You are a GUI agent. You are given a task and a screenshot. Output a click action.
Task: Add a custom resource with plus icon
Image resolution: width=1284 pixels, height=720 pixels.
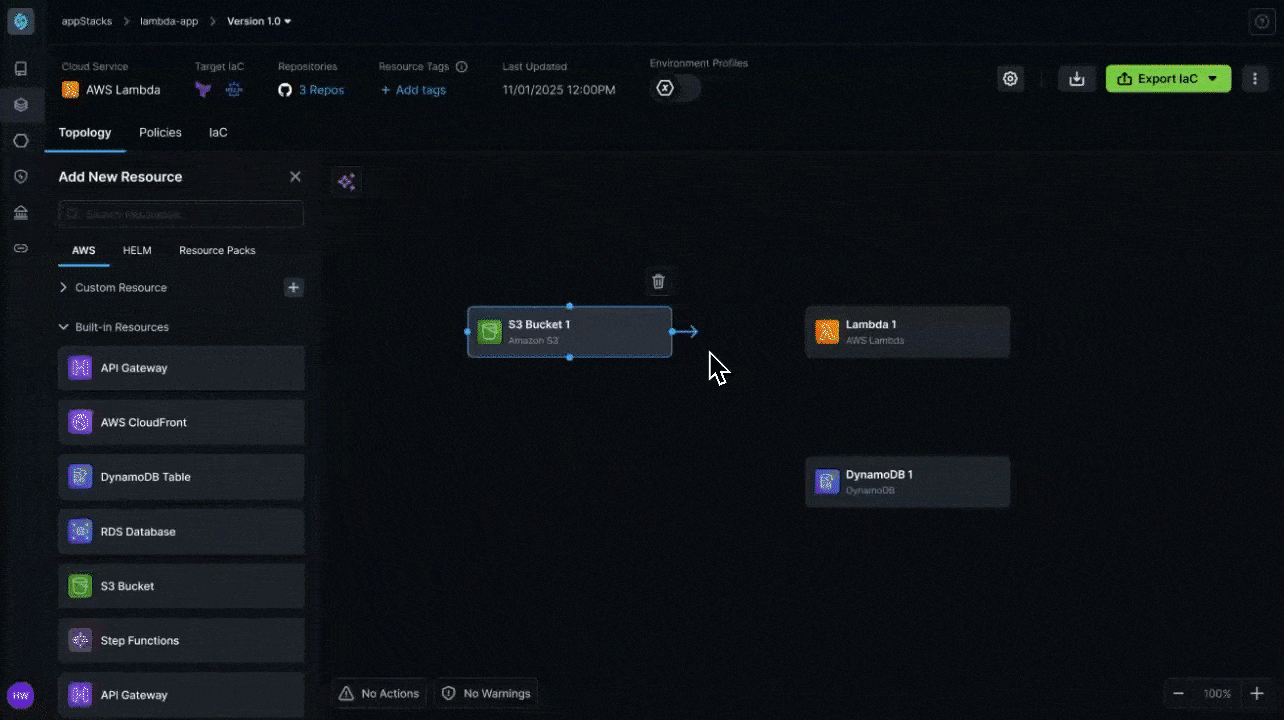click(x=294, y=288)
